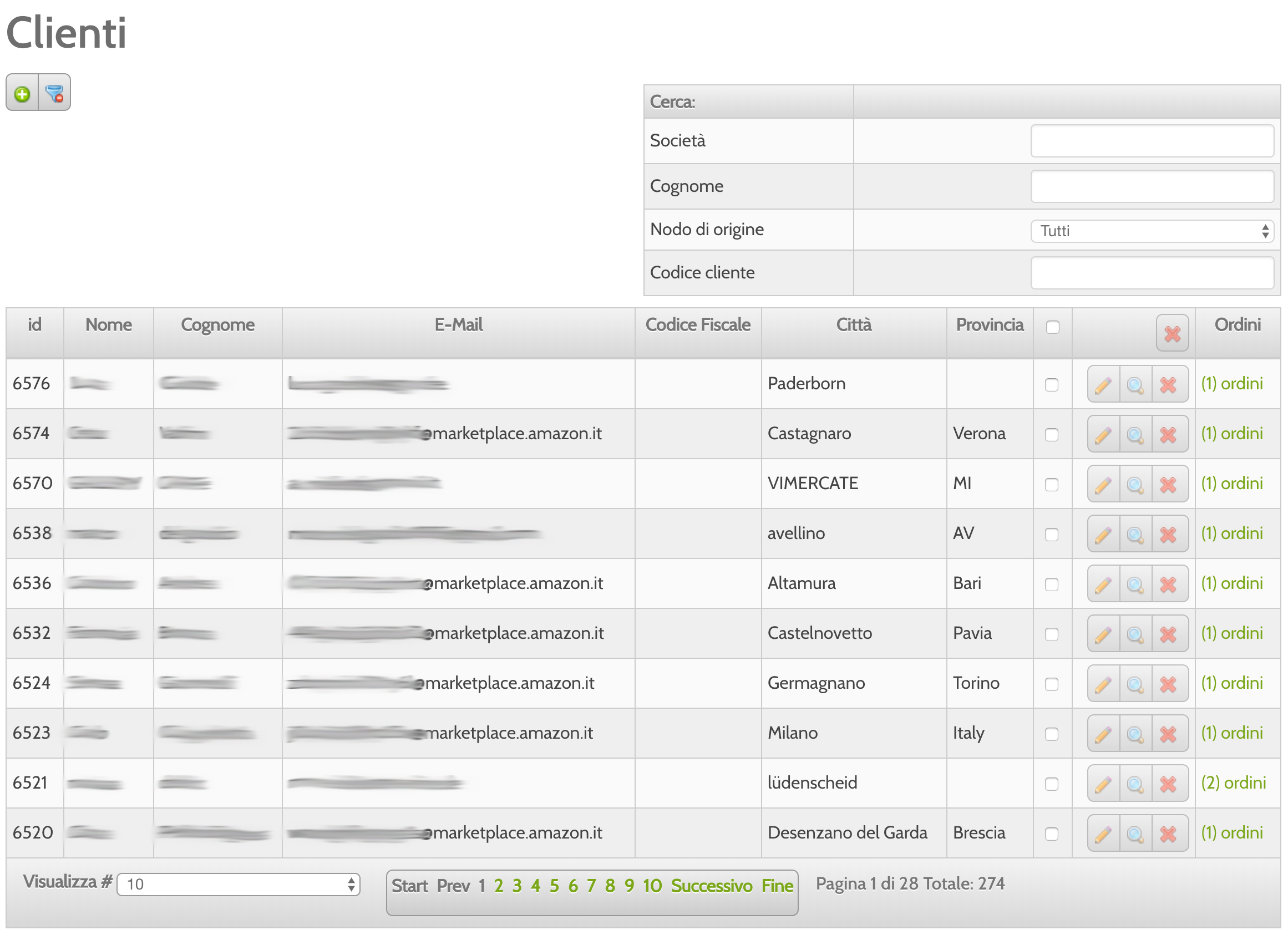Viewport: 1288px width, 935px height.
Task: Check the row checkbox for client 6576
Action: 1053,384
